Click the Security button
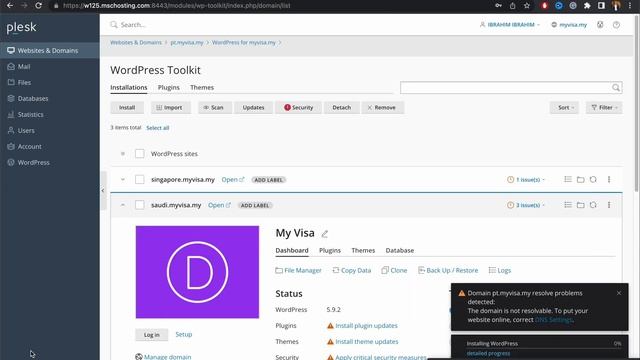Viewport: 640px width, 360px height. tap(298, 107)
